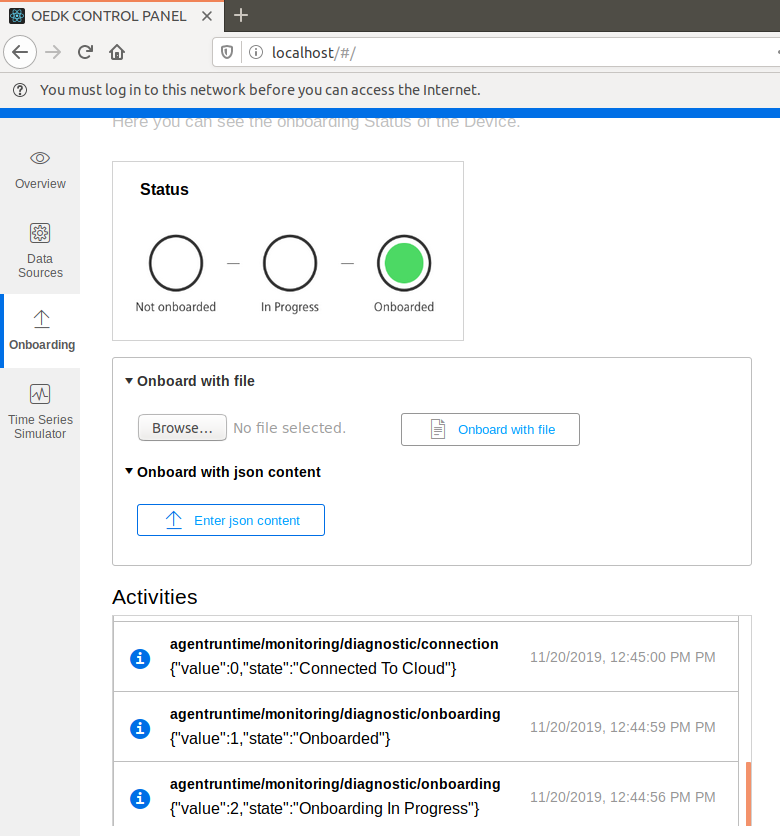Go back with browser back arrow
Screen dimensions: 780x836
point(20,52)
